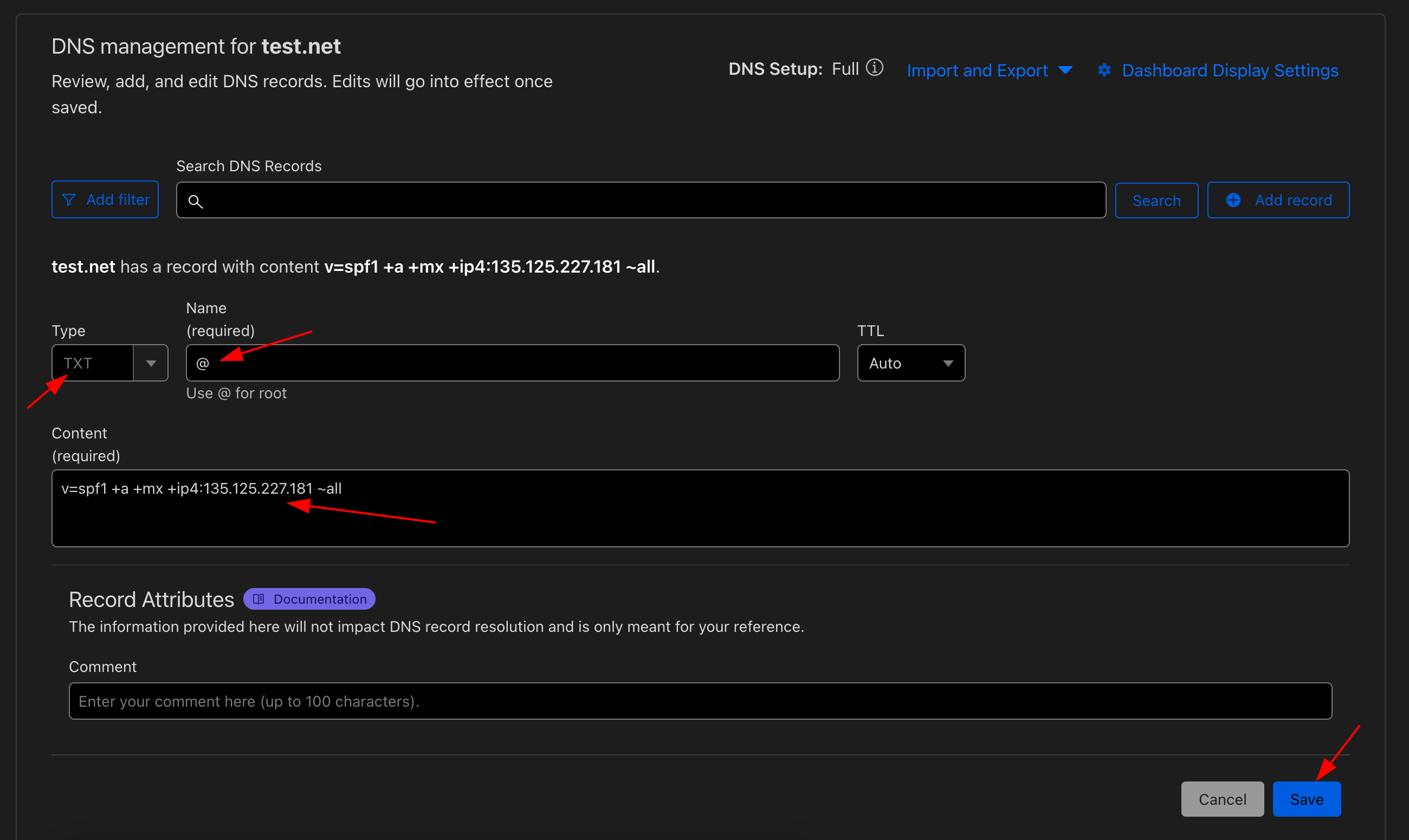Click into the Comment input field

point(700,701)
